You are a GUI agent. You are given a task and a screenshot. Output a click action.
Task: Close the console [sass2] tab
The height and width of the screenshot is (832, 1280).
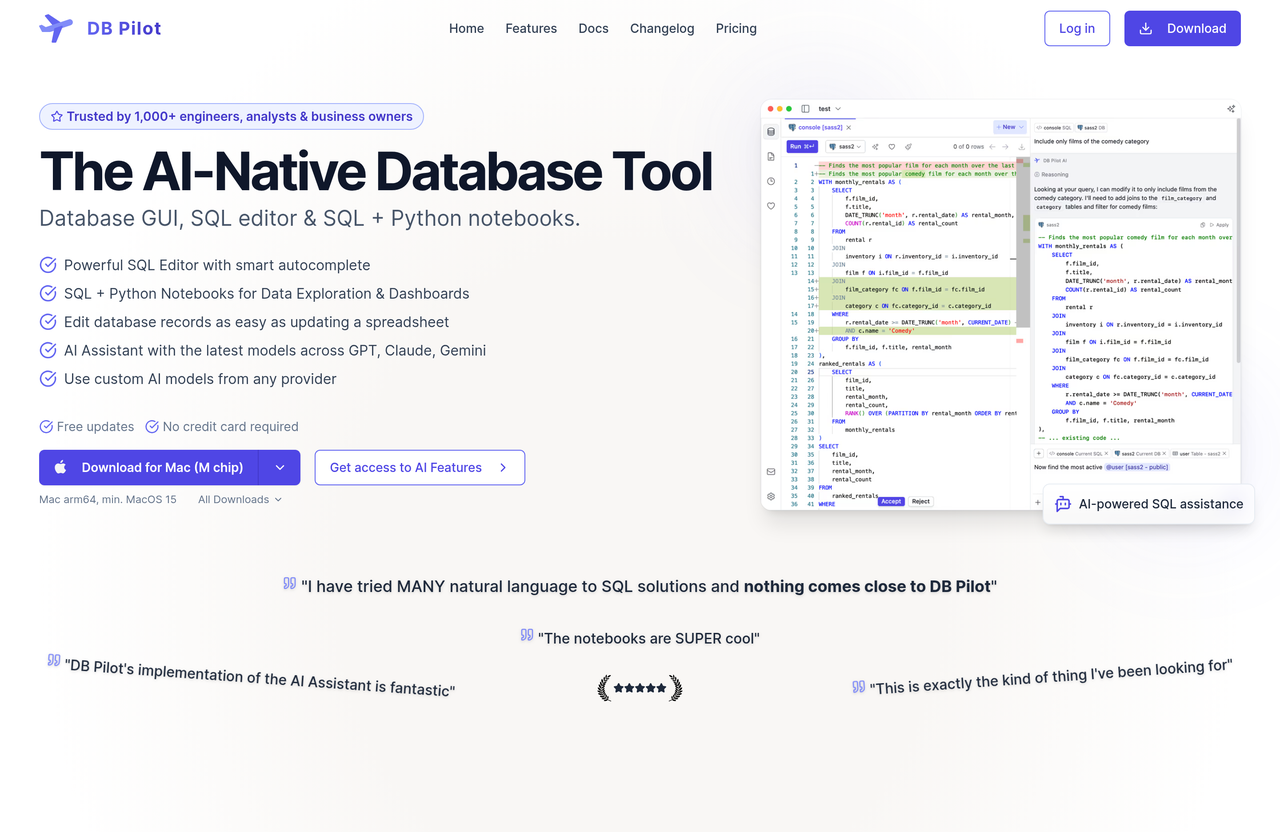coord(848,127)
